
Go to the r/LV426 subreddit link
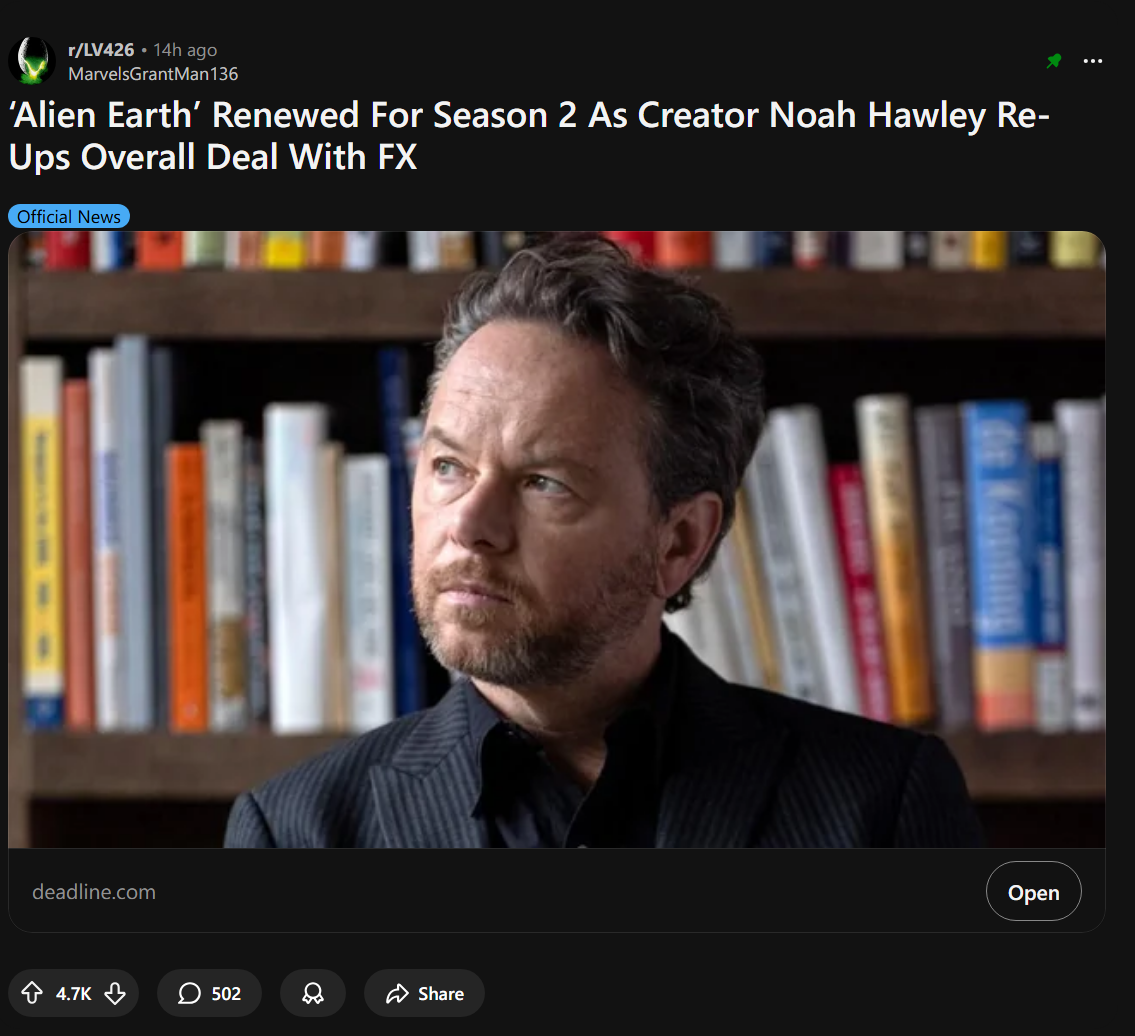101,50
